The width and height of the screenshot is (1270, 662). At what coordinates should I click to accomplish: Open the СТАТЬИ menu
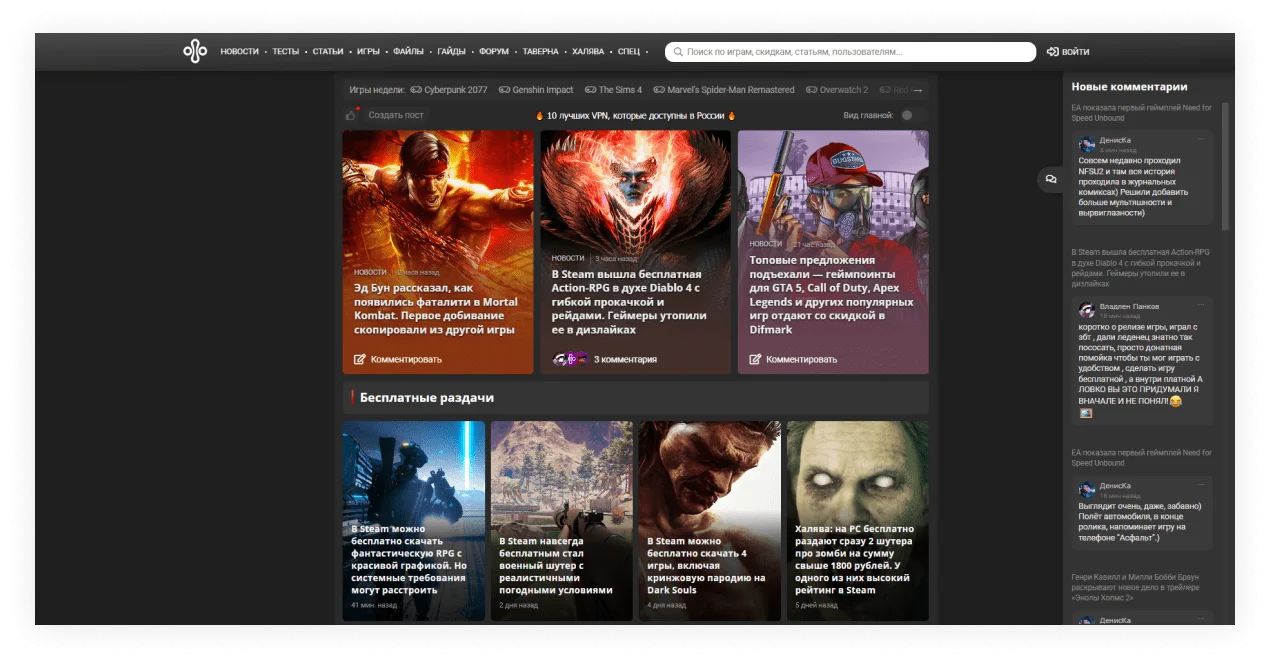328,51
